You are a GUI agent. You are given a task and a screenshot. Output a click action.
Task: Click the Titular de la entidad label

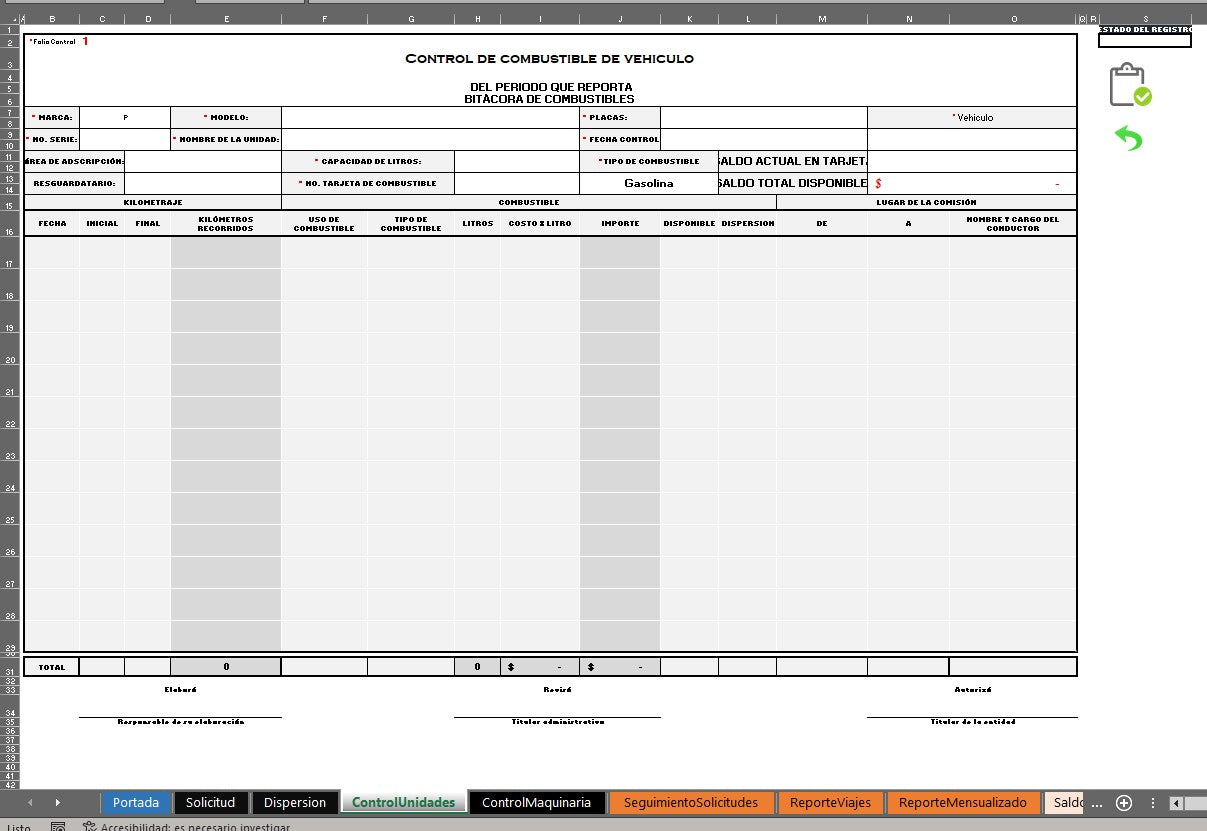tap(972, 722)
